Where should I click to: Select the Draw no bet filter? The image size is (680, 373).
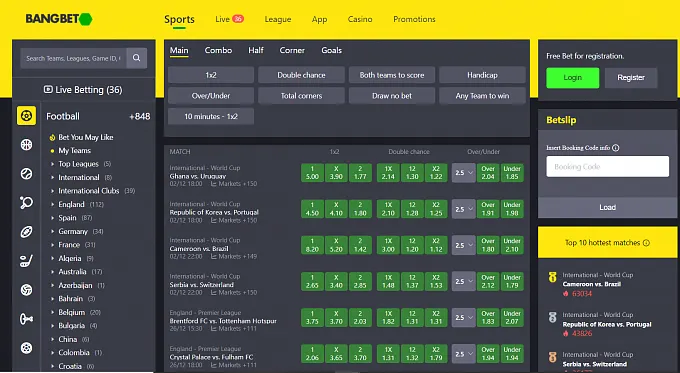tap(392, 96)
